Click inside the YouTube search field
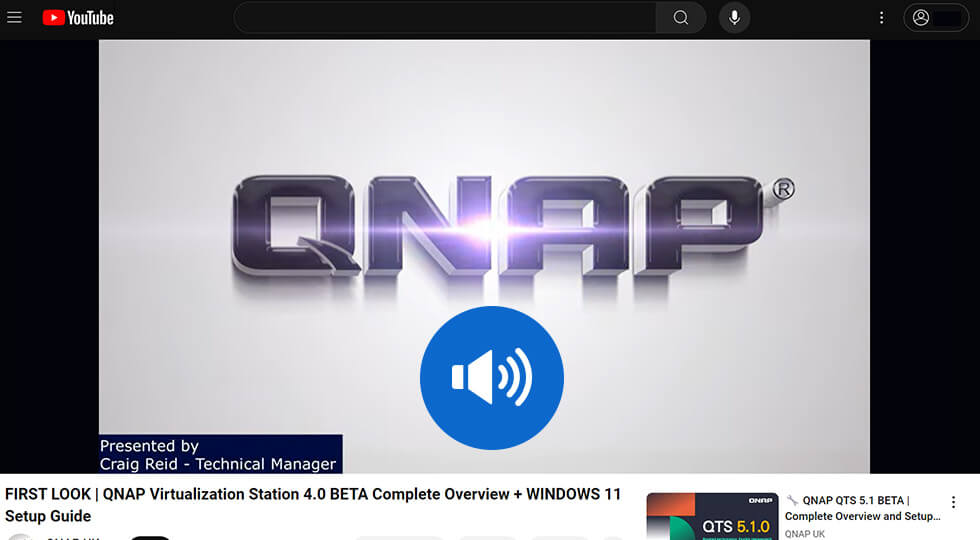Viewport: 980px width, 540px height. point(445,17)
